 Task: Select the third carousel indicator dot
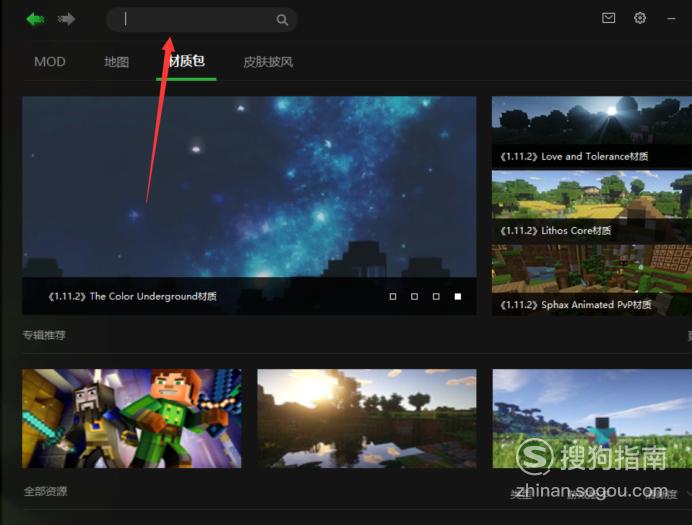tap(436, 296)
